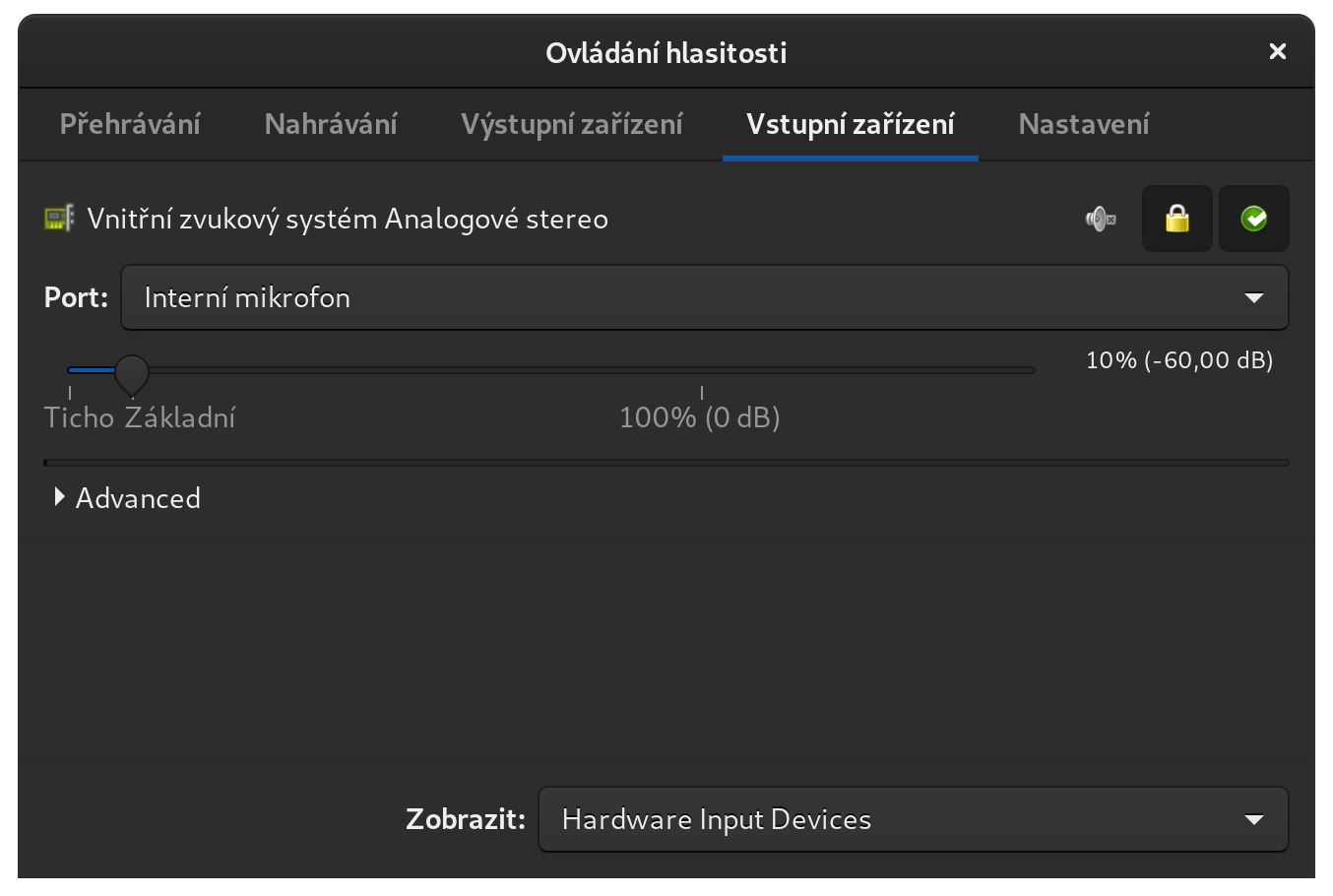
Task: Switch to the Přehrávání tab
Action: pos(130,124)
